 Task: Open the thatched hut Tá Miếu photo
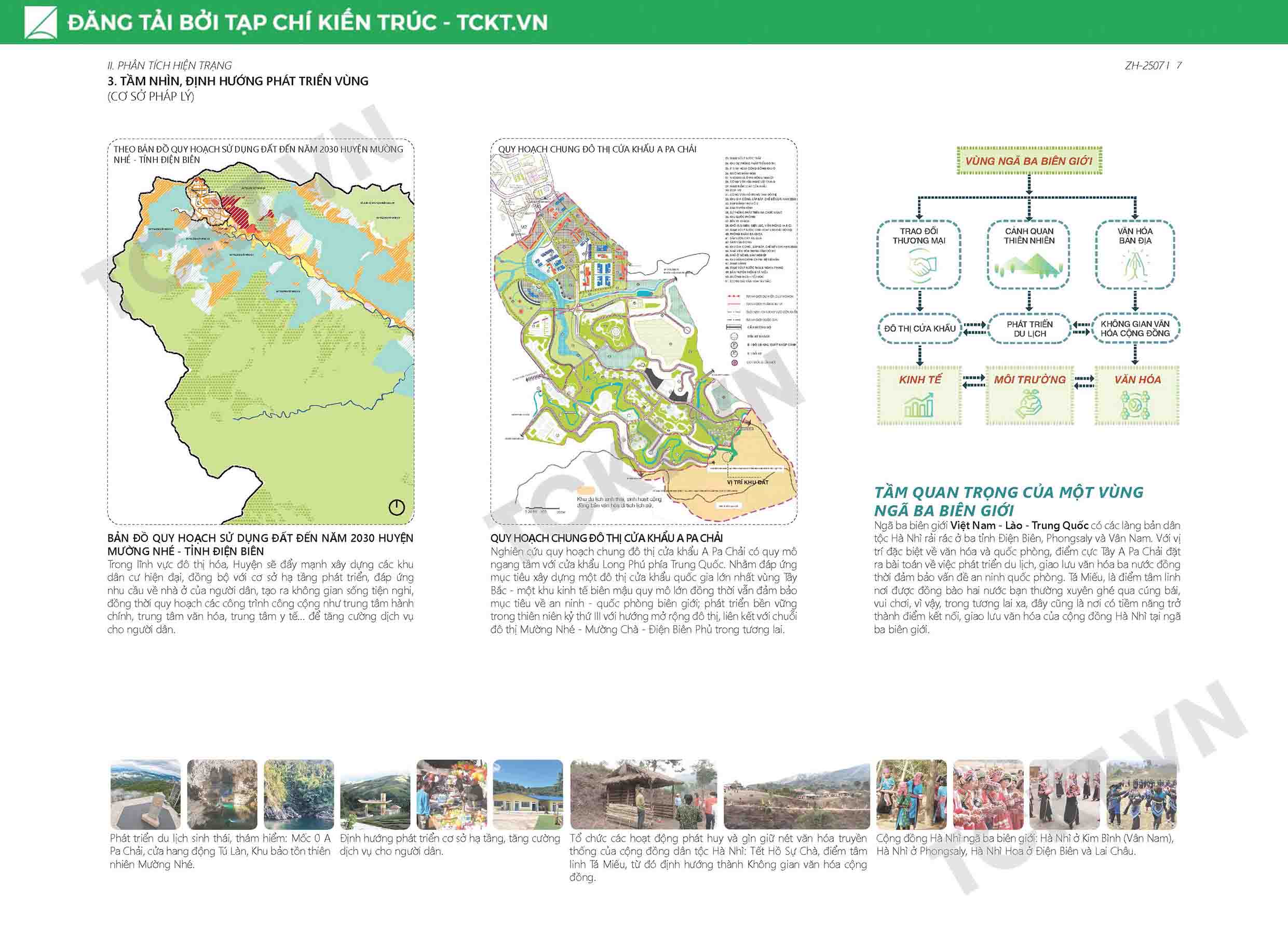643,795
